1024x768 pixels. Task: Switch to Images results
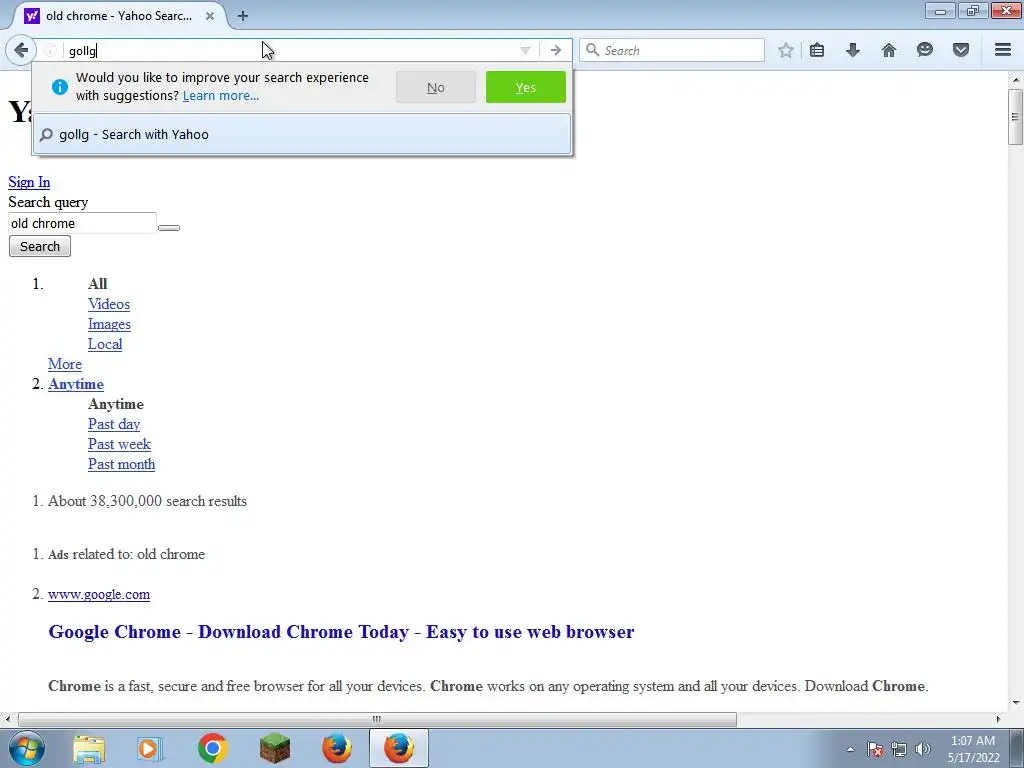pos(109,325)
